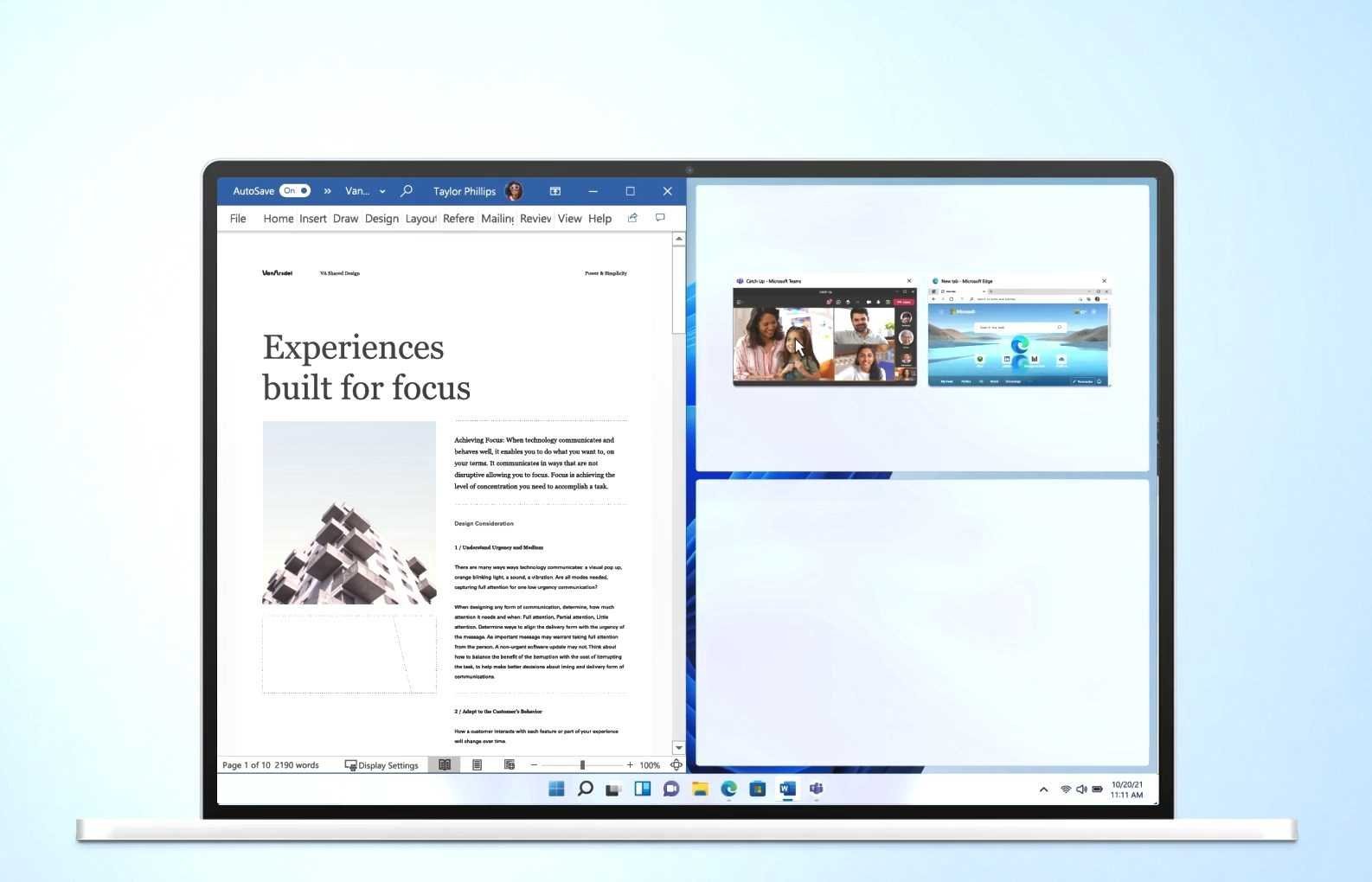Open the Comments icon in the ribbon
The width and height of the screenshot is (1372, 882).
coord(660,218)
